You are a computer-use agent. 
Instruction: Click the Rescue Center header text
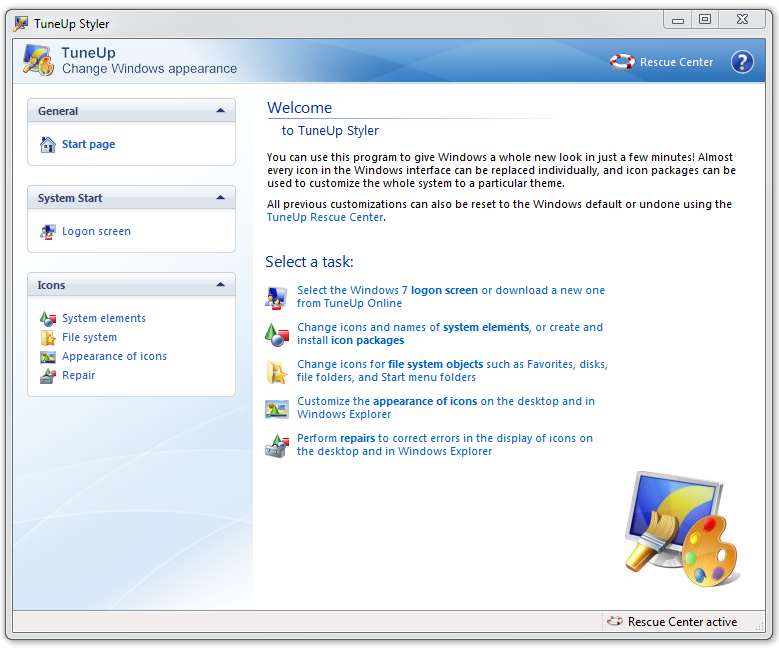676,62
